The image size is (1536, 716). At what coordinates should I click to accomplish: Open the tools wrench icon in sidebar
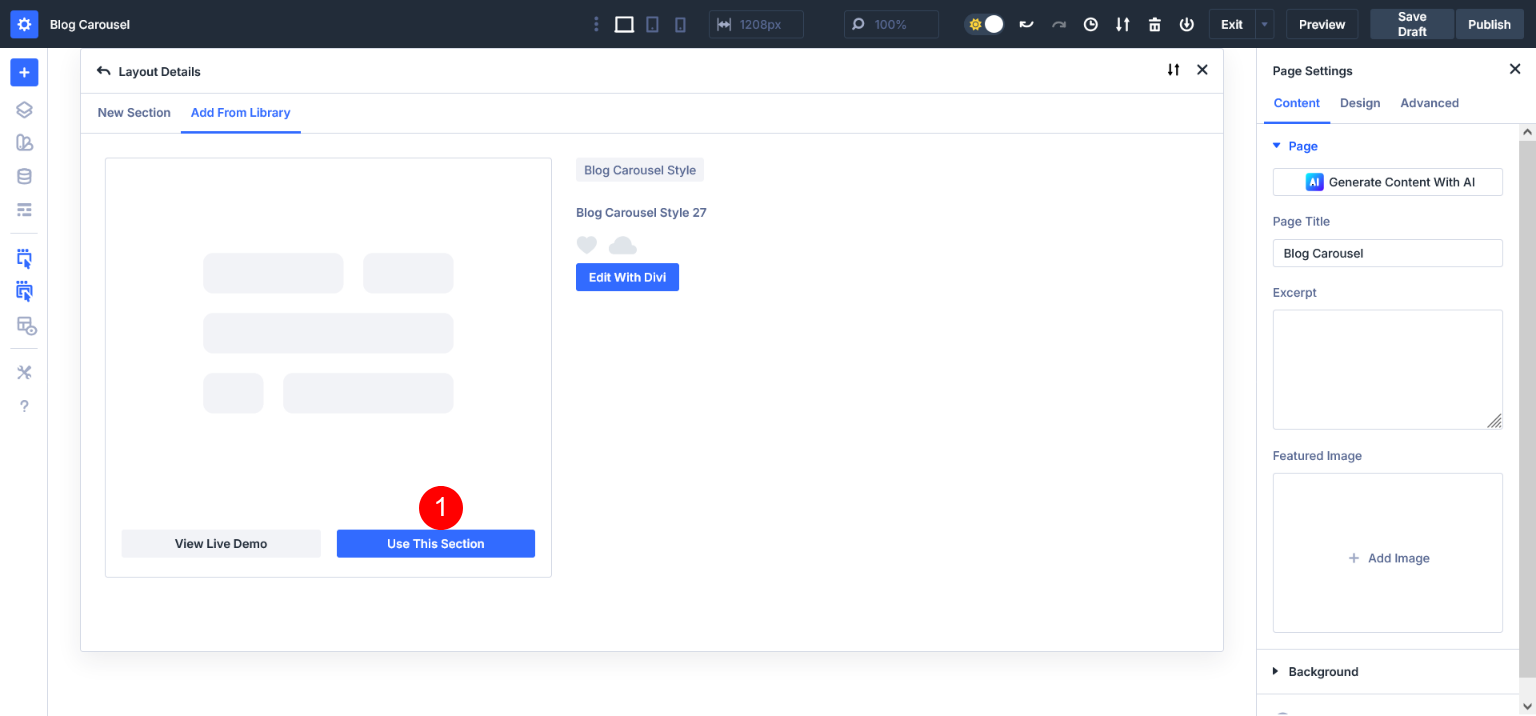pos(24,373)
